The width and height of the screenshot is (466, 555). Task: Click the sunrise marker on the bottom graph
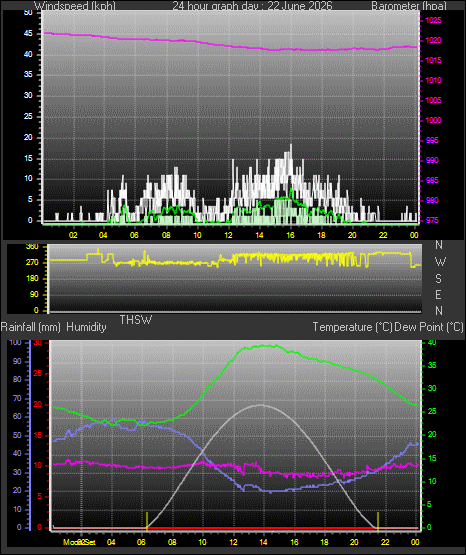click(147, 521)
